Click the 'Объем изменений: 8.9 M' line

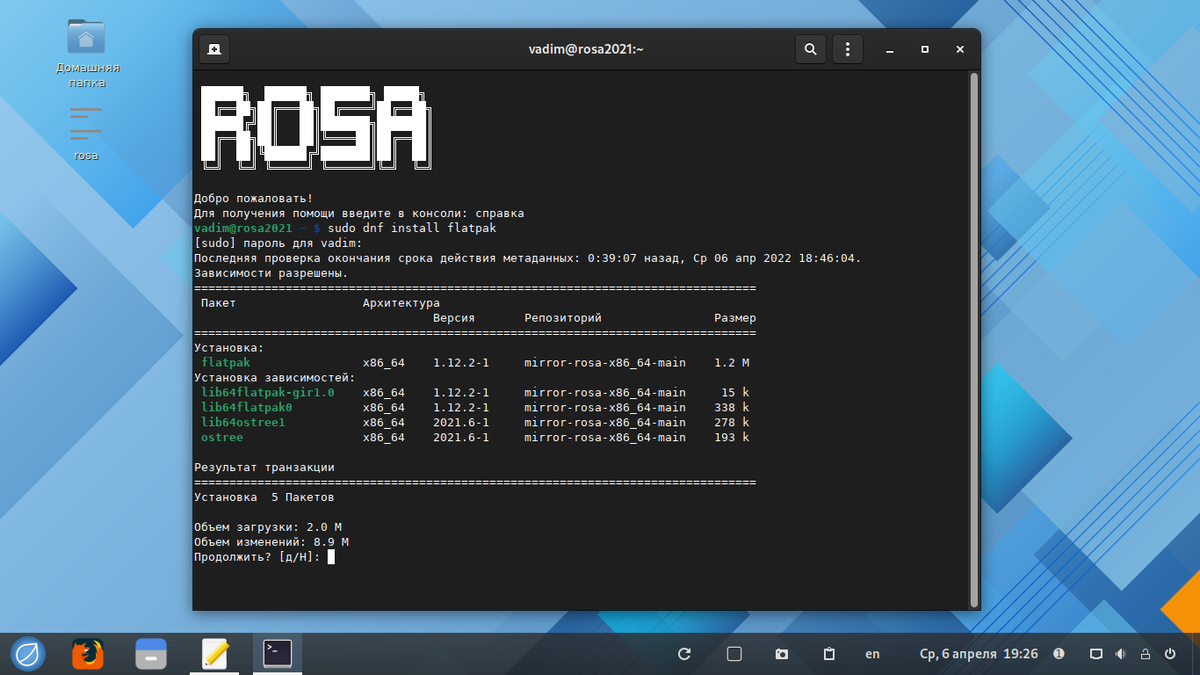271,542
